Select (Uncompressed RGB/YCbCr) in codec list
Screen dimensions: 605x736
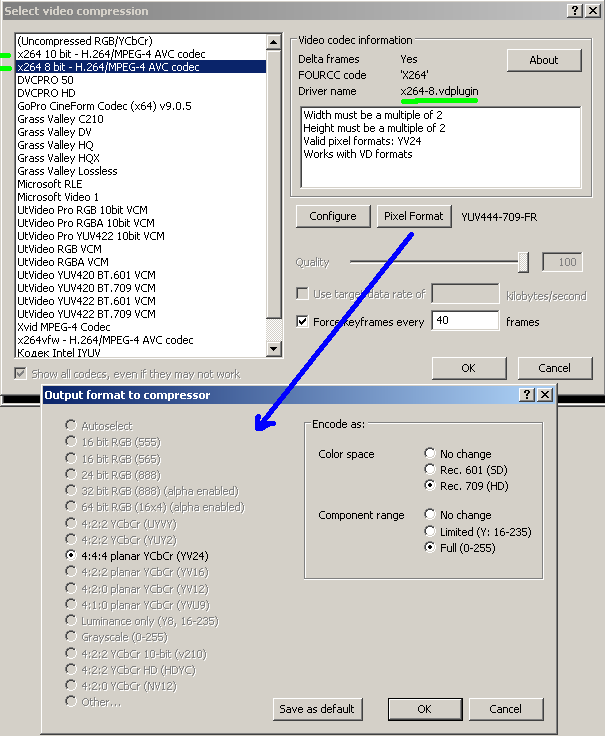[141, 41]
